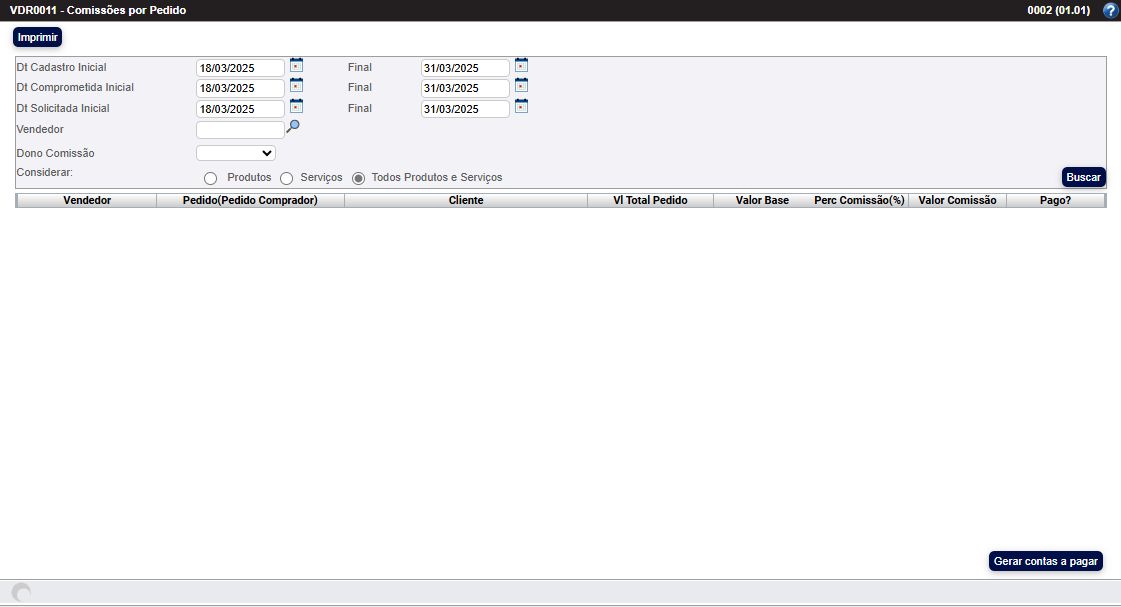Viewport: 1121px width, 607px height.
Task: Click the Pago? column header
Action: [x=1058, y=200]
